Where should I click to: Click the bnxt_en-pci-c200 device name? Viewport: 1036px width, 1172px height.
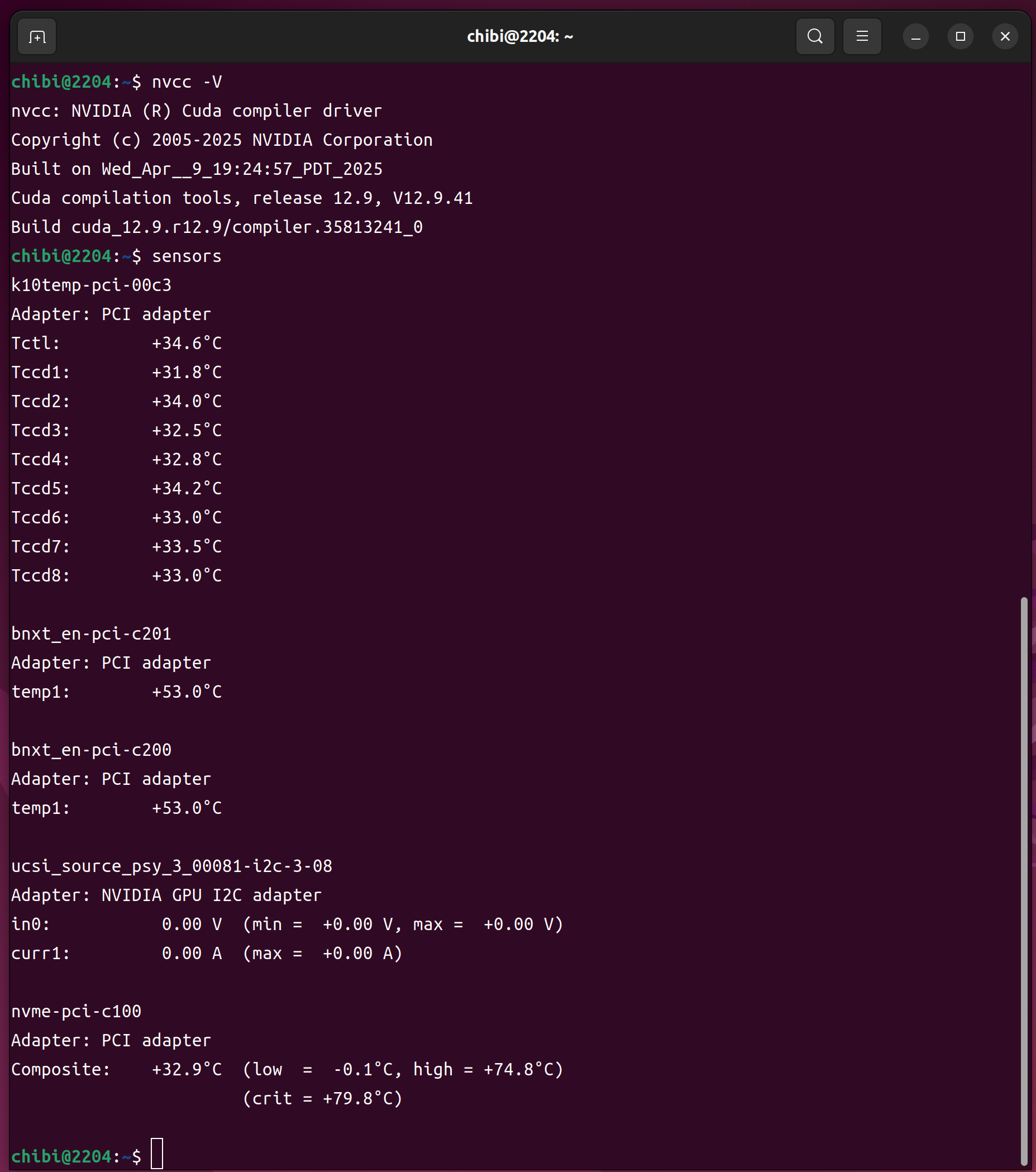coord(91,750)
